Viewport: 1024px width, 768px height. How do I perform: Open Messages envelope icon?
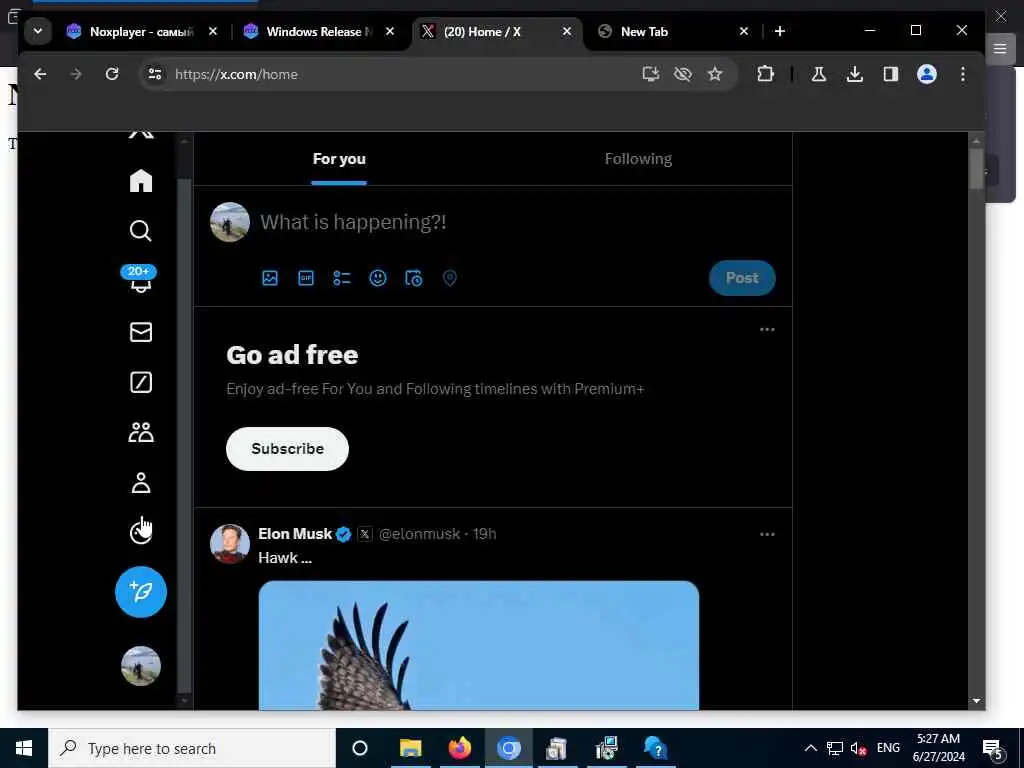click(140, 332)
